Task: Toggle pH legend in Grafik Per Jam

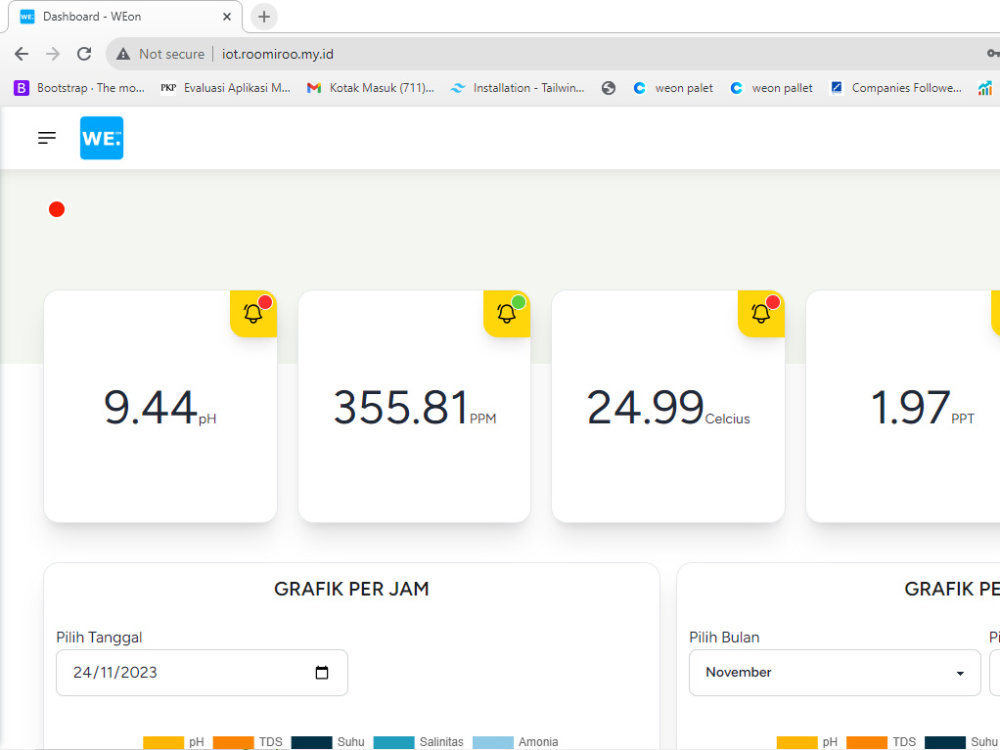Action: coord(173,742)
